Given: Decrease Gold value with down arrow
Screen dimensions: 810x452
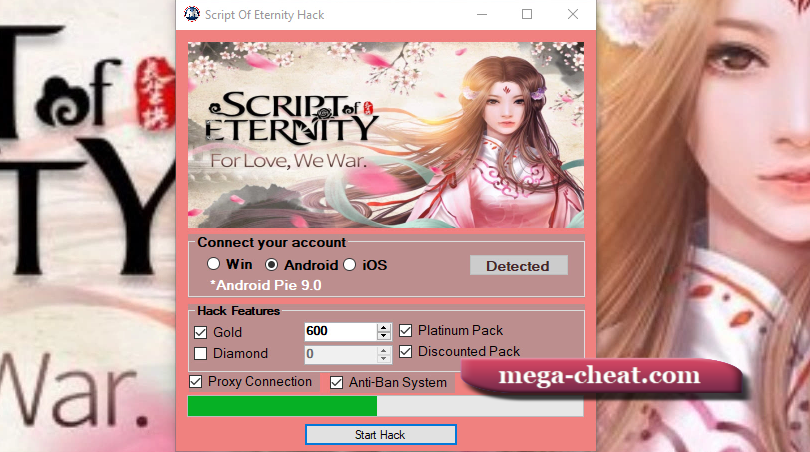Looking at the screenshot, I should [383, 336].
